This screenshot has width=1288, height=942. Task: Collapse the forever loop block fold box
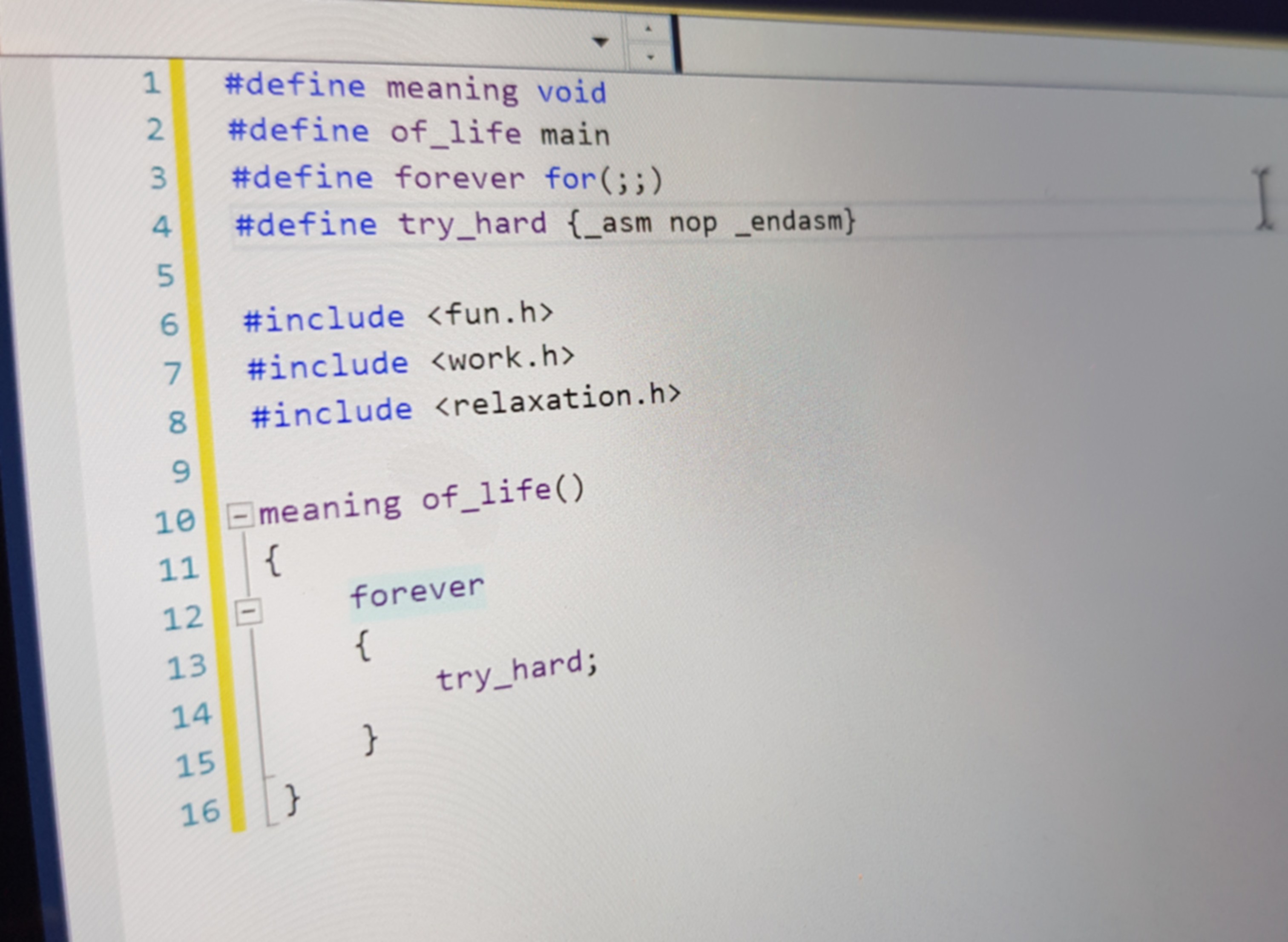(249, 612)
